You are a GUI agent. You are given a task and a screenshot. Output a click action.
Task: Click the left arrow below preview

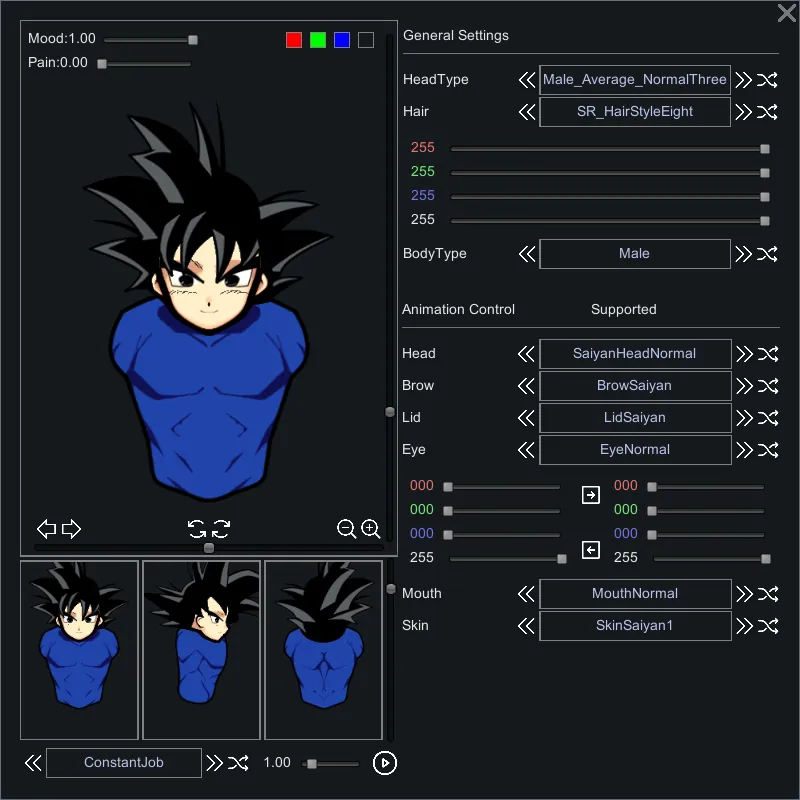click(x=46, y=529)
